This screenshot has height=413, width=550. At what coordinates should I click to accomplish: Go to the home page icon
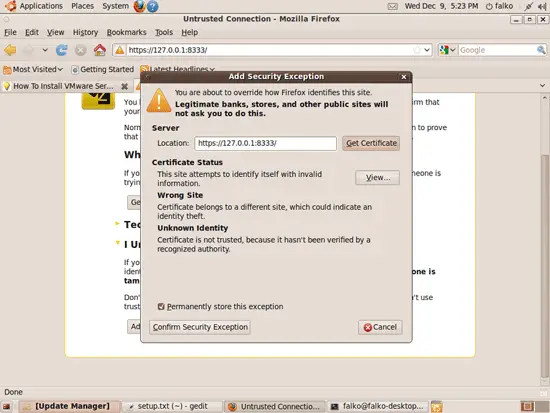100,50
